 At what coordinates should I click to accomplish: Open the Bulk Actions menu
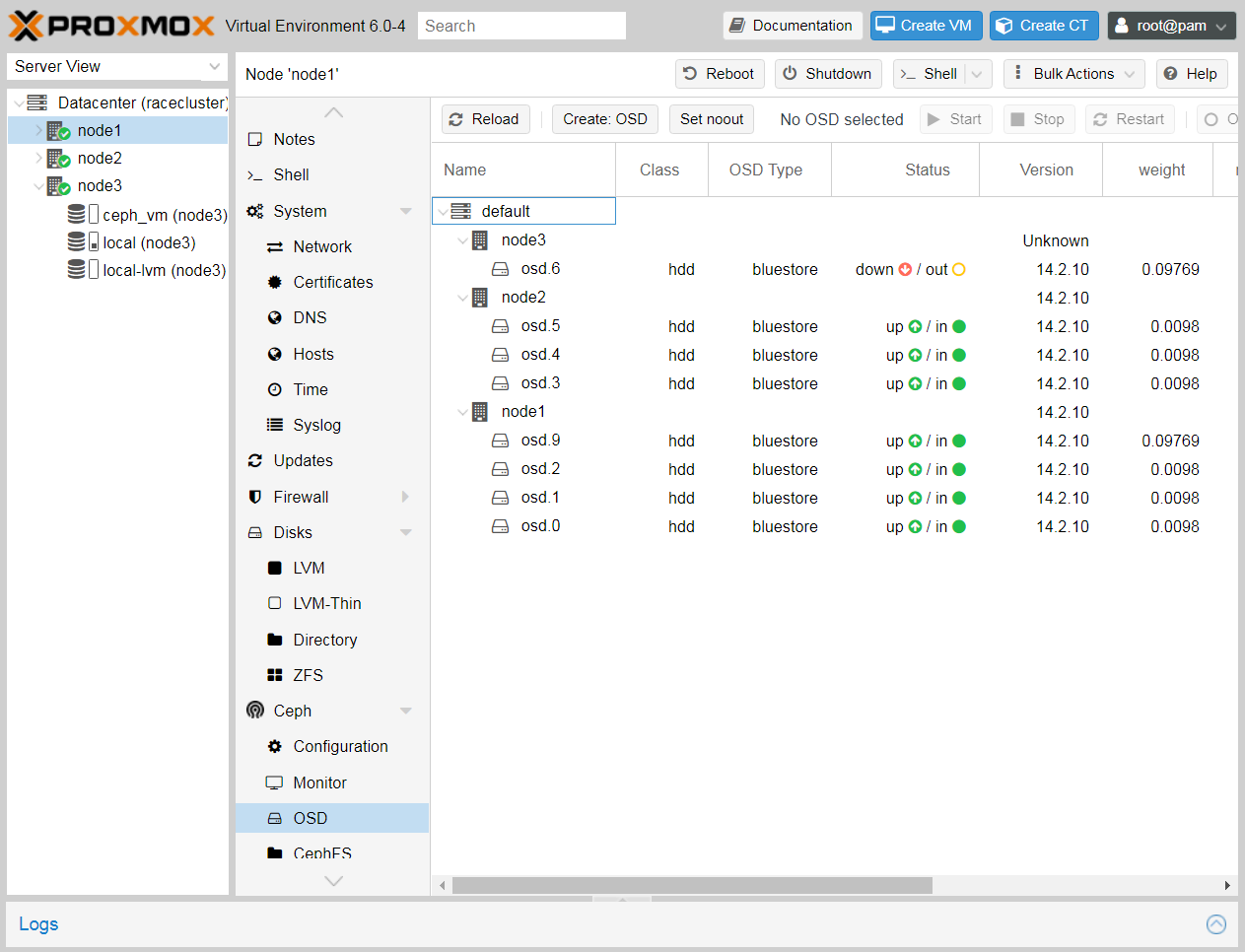(x=1074, y=74)
